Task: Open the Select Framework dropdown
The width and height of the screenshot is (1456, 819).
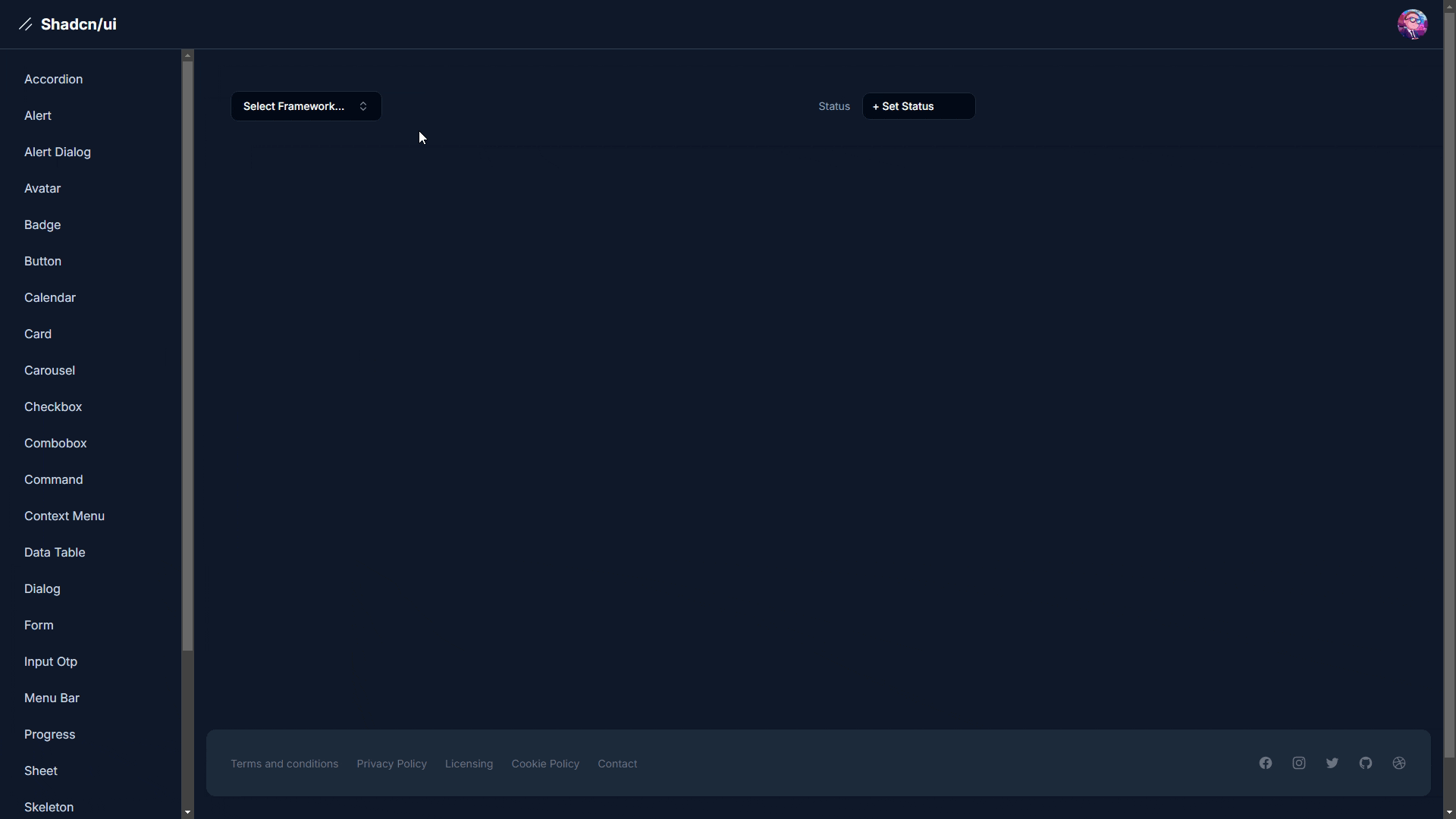Action: (x=305, y=105)
